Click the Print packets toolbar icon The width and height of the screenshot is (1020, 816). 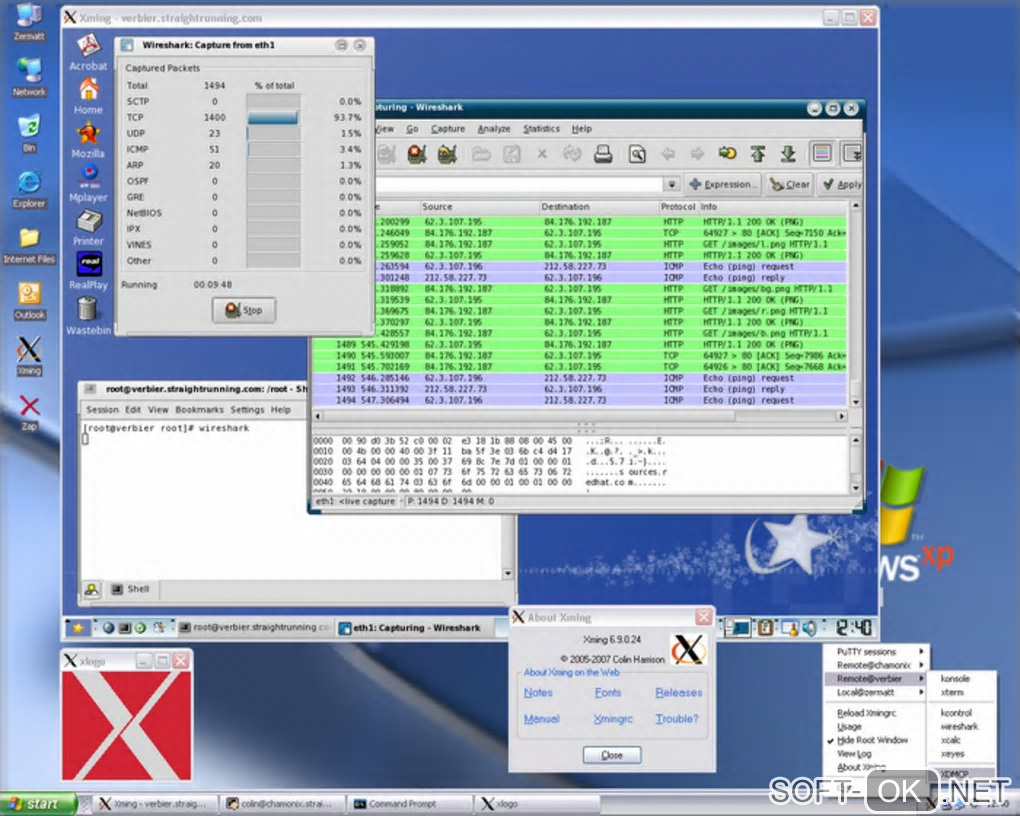(603, 154)
